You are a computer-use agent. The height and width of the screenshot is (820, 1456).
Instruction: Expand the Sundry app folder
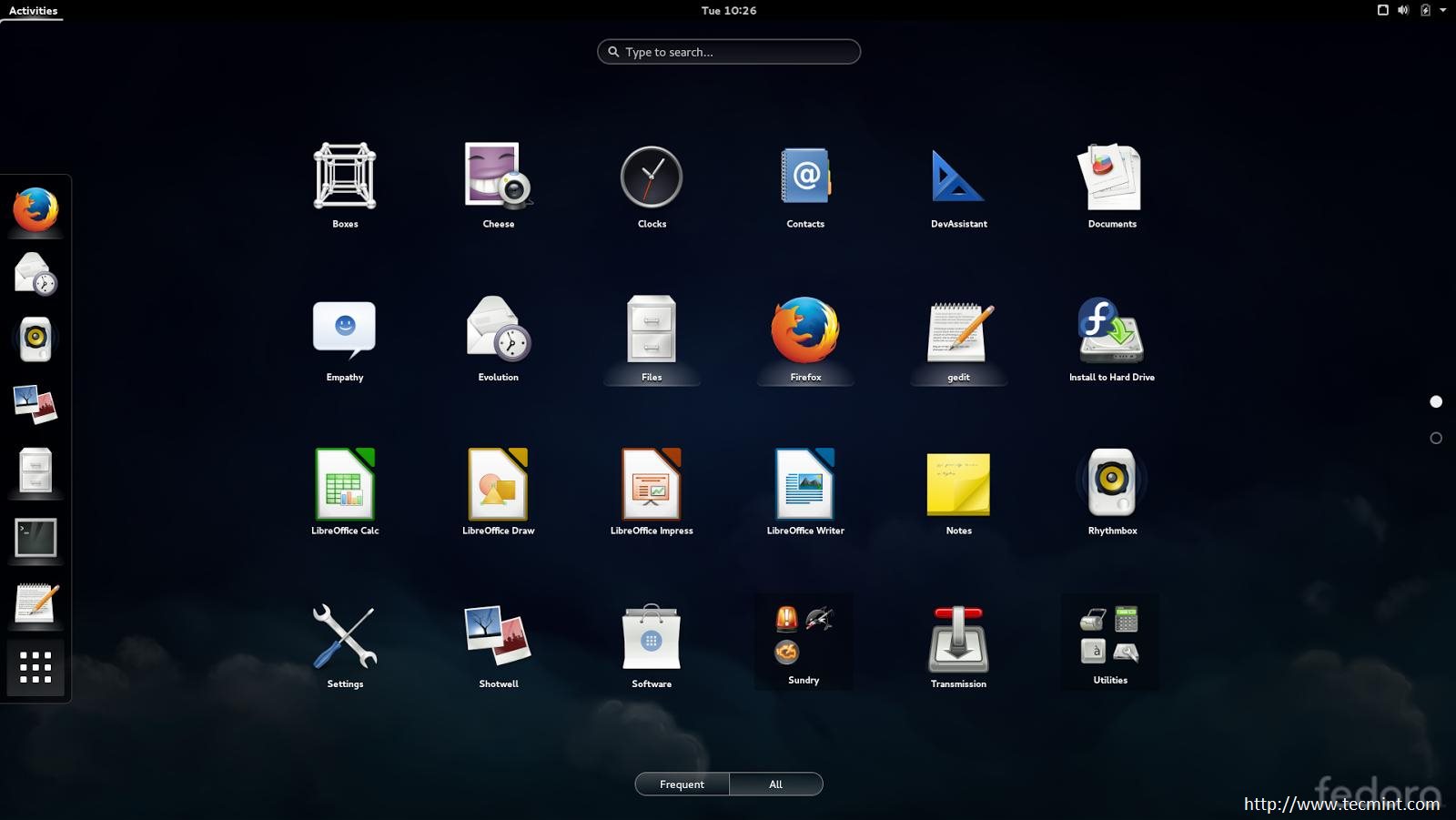(x=804, y=642)
